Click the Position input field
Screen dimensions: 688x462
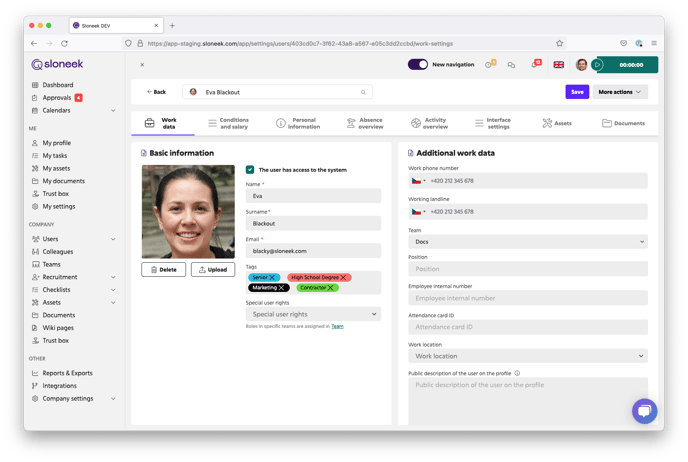tap(528, 269)
